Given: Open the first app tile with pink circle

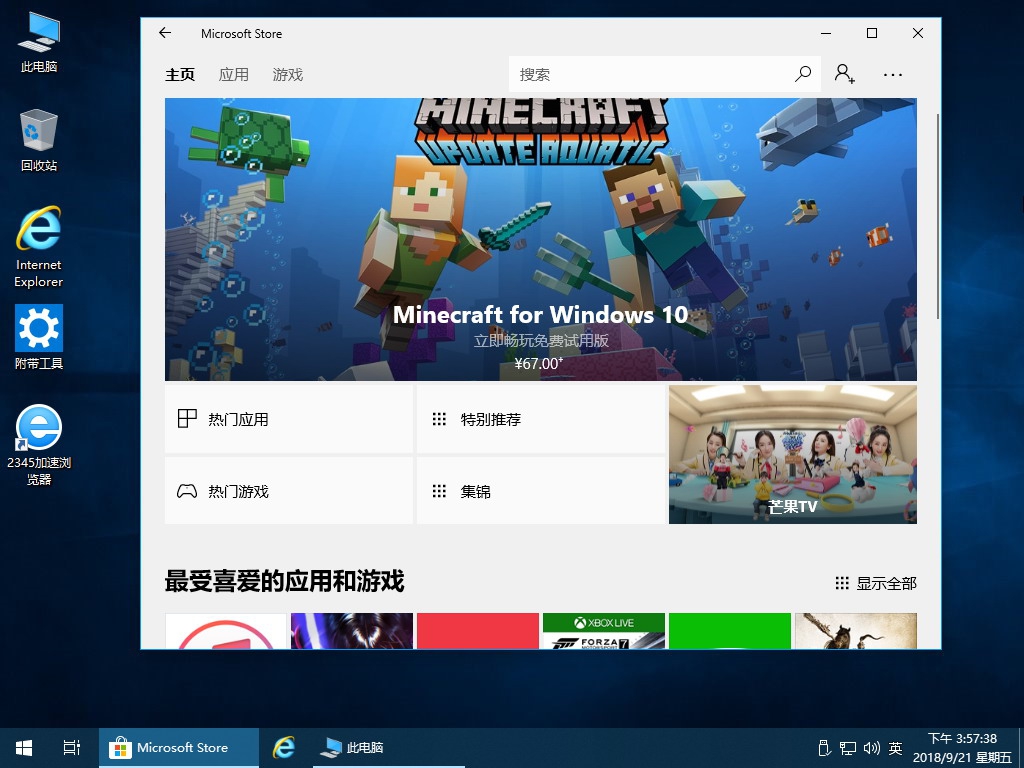Looking at the screenshot, I should [x=226, y=631].
